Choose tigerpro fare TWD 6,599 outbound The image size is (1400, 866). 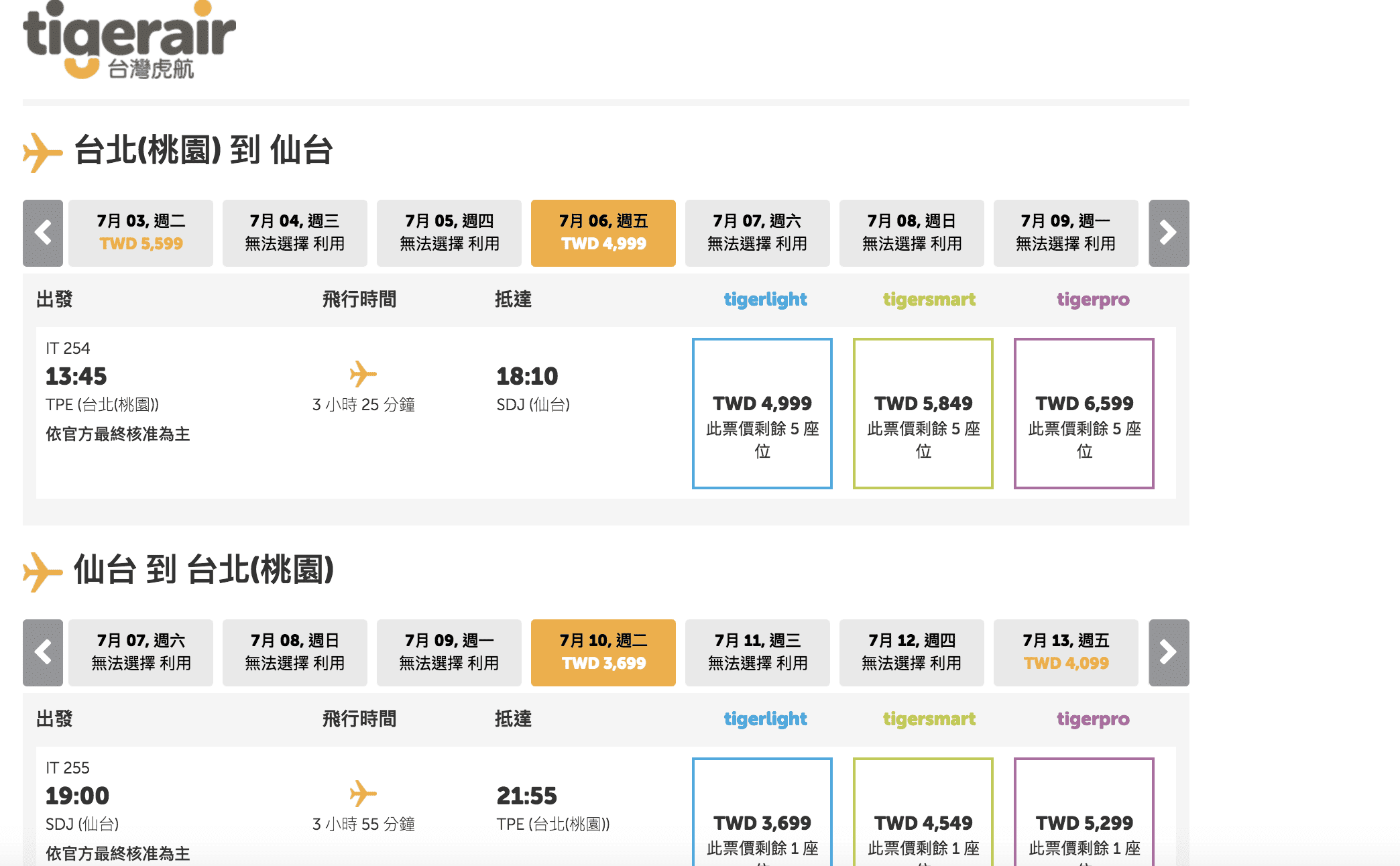coord(1084,414)
